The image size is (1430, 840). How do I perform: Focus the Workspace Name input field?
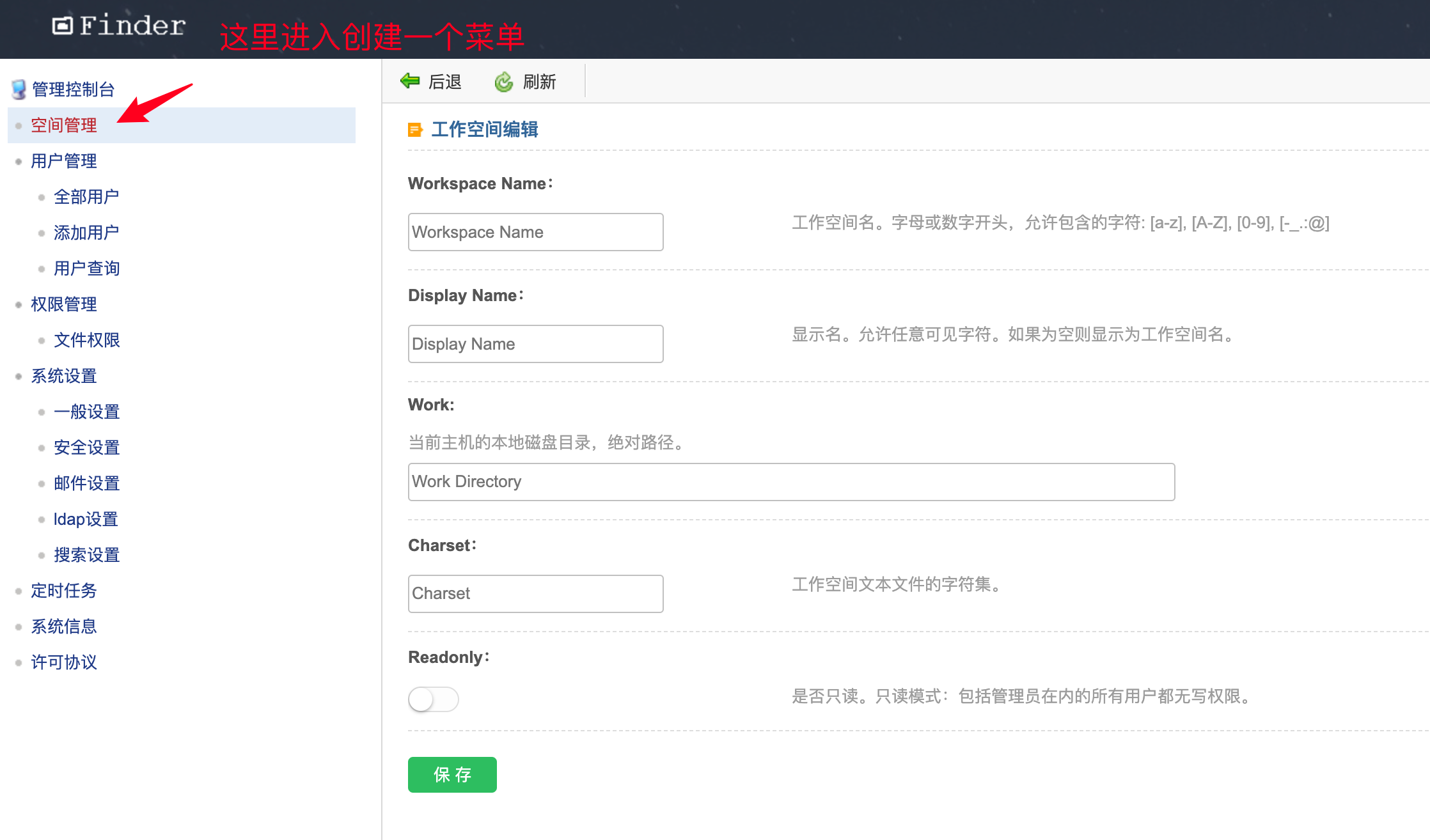click(x=535, y=232)
